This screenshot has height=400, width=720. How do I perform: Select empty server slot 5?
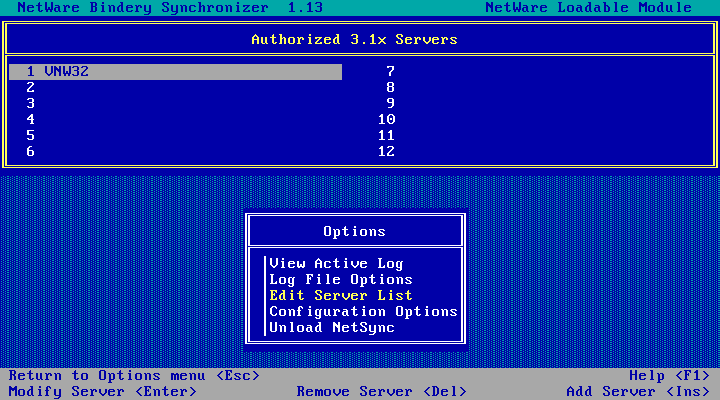point(175,136)
